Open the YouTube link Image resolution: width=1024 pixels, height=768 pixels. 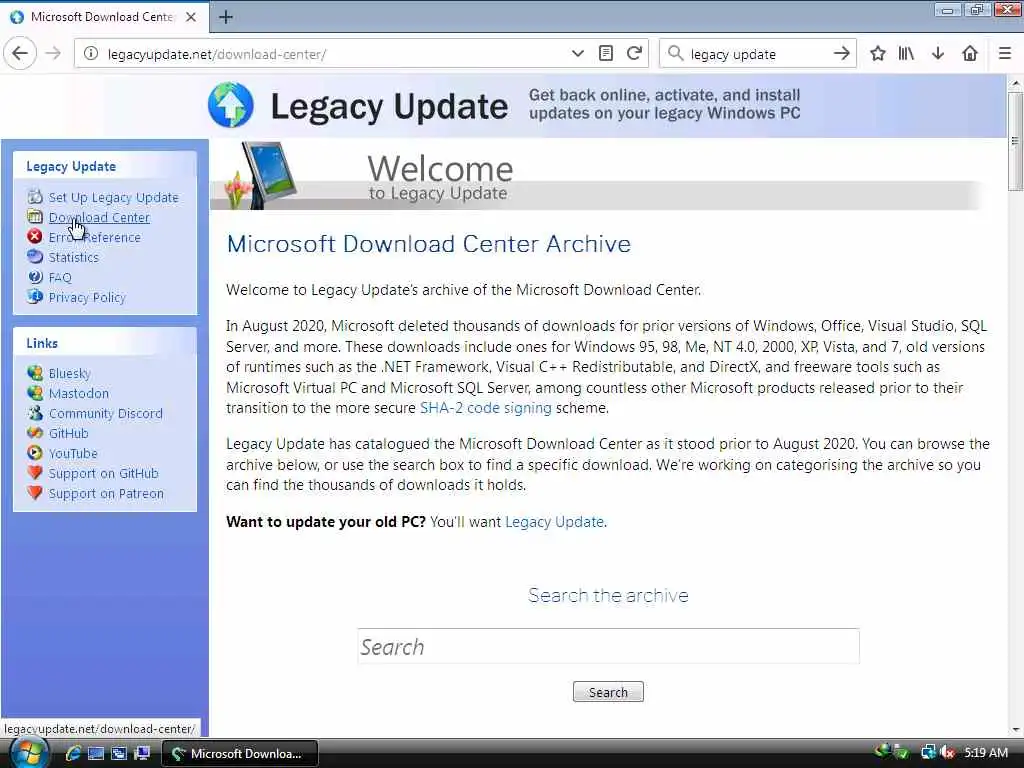tap(73, 453)
